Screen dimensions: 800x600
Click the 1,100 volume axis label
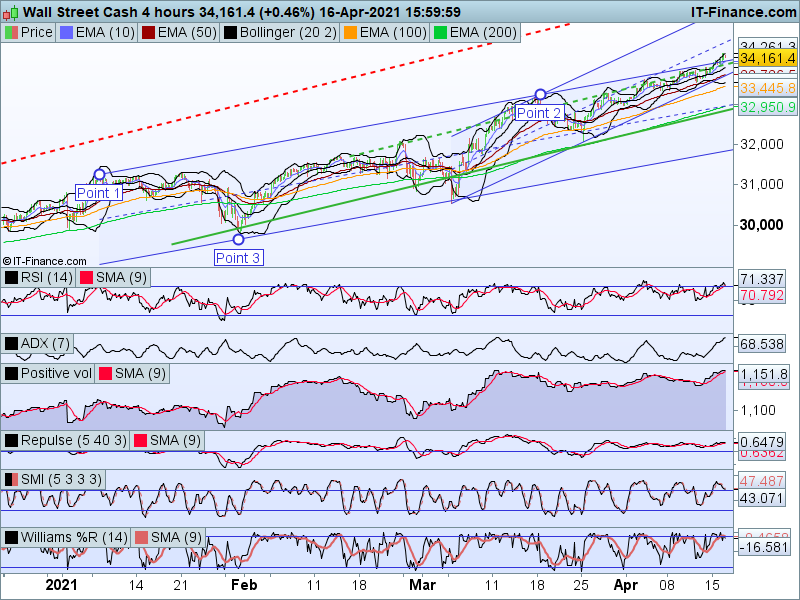tap(758, 410)
